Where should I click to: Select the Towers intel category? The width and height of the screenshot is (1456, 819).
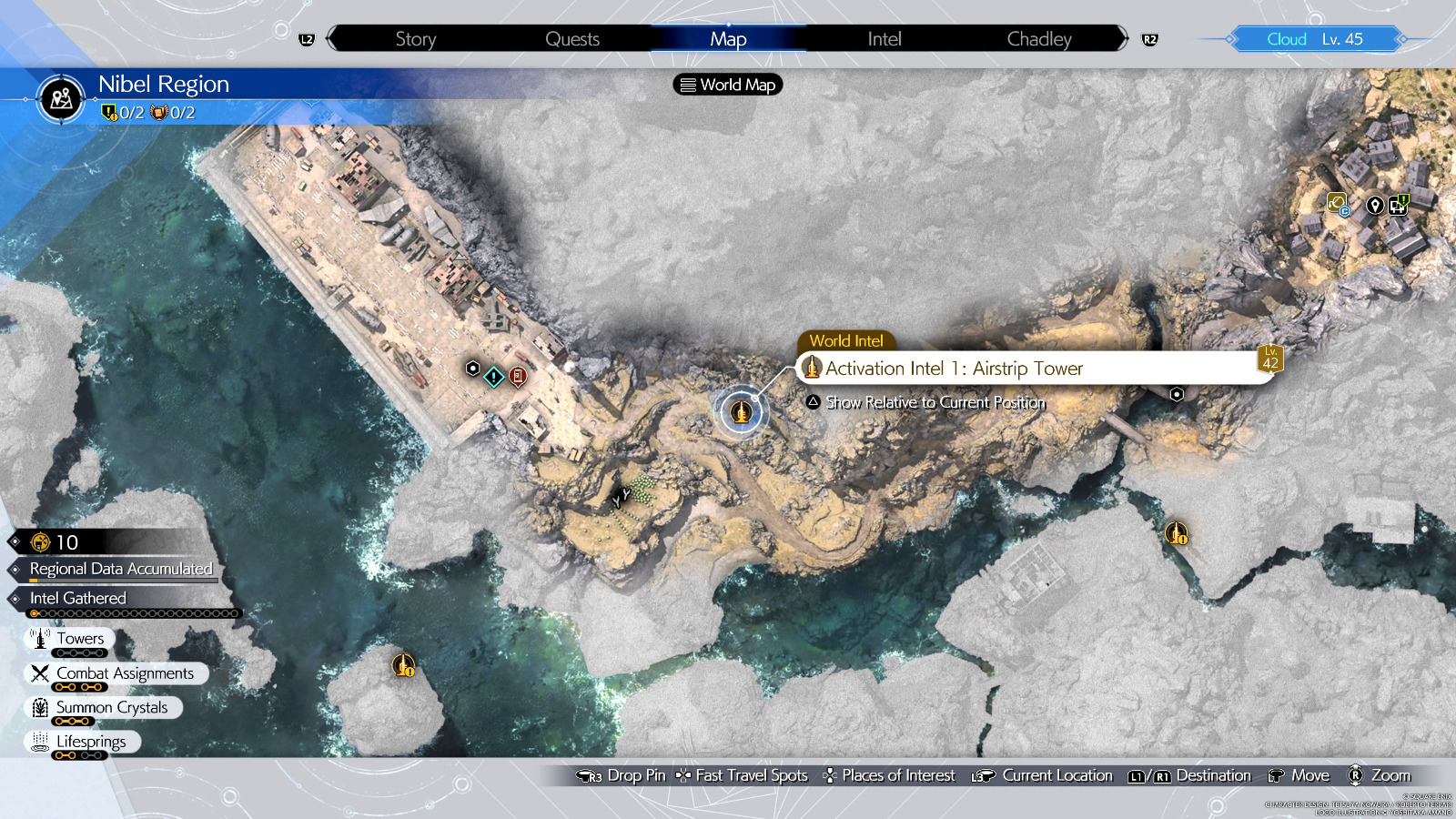pyautogui.click(x=79, y=639)
